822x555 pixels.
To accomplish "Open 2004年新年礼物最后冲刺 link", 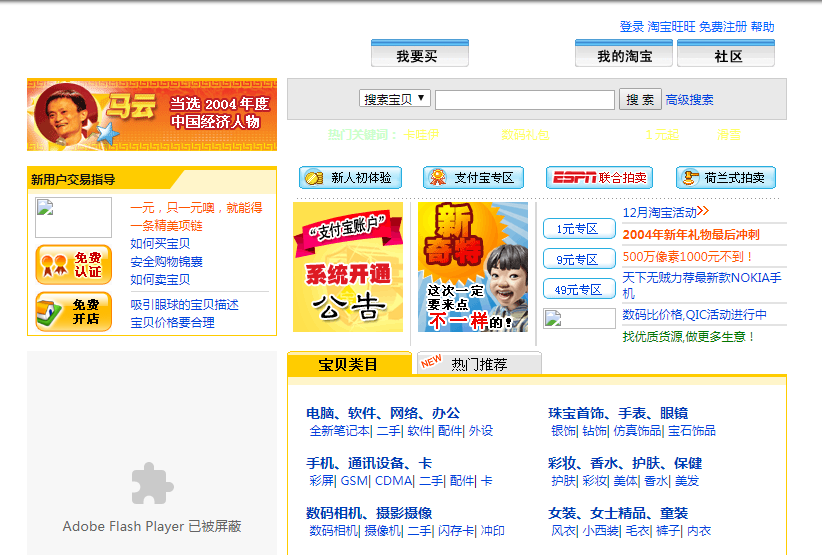I will coord(691,235).
